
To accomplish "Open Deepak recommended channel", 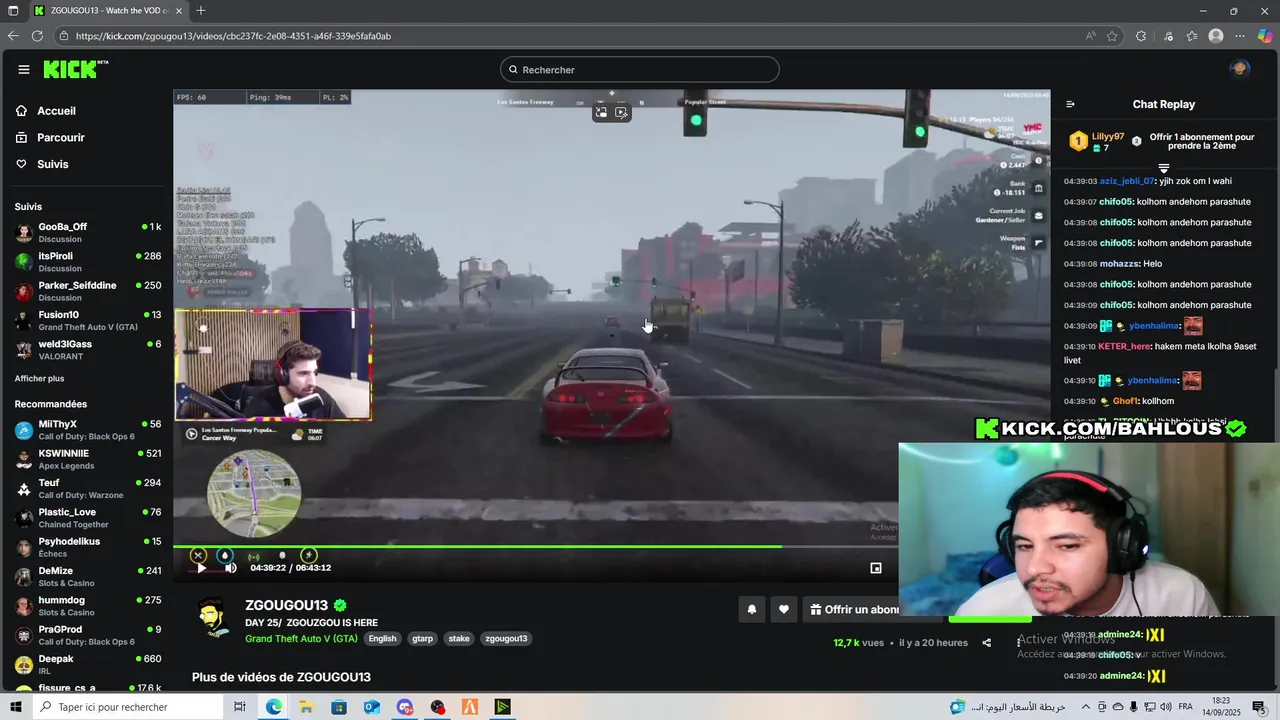I will tap(87, 664).
